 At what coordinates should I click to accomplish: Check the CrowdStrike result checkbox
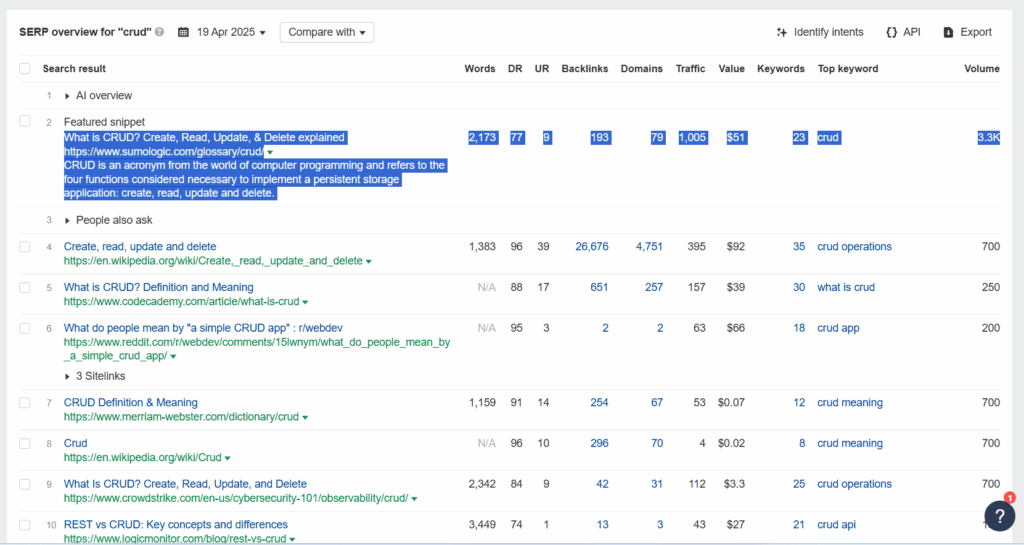25,484
